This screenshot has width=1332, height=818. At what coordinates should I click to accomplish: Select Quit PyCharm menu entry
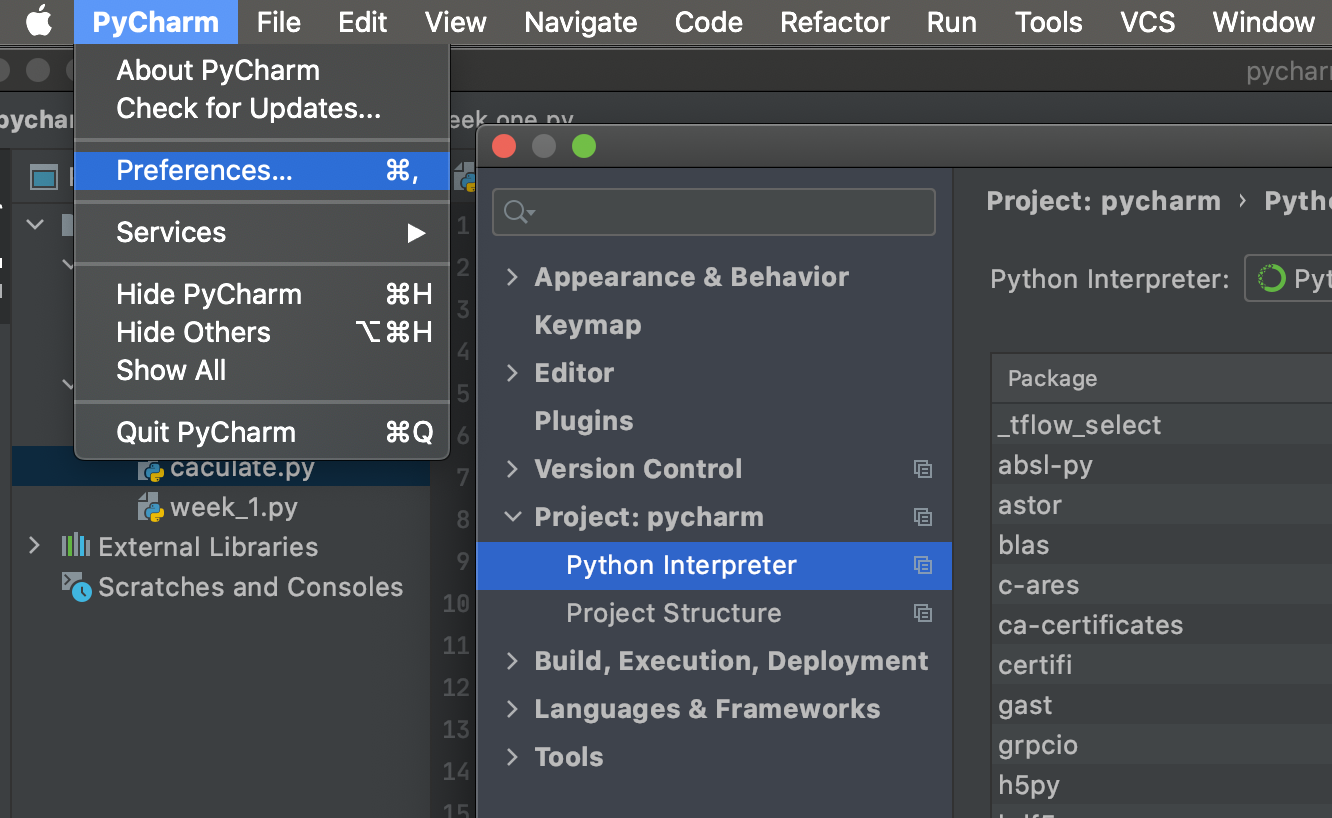206,432
